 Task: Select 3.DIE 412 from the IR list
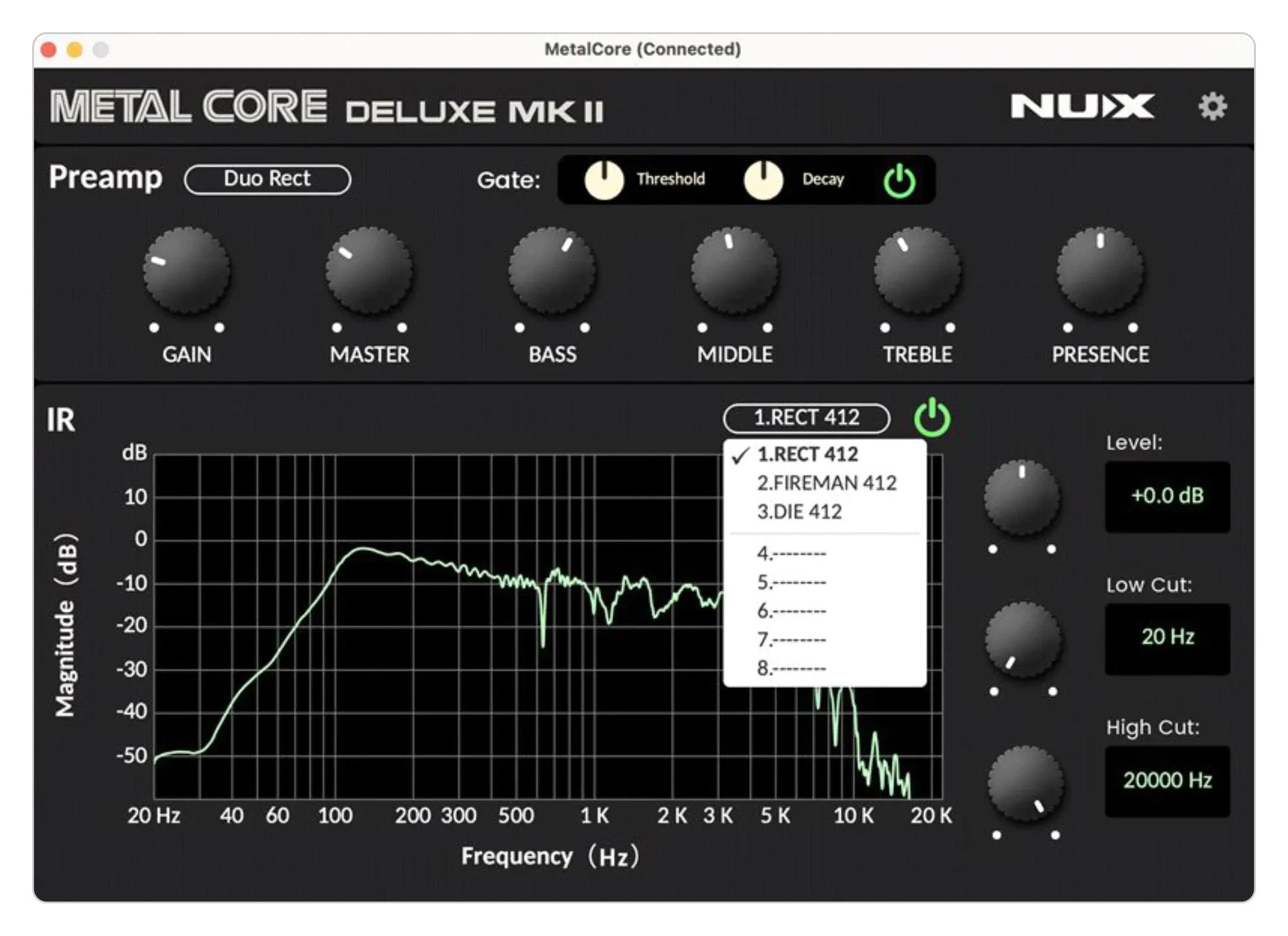(x=800, y=512)
